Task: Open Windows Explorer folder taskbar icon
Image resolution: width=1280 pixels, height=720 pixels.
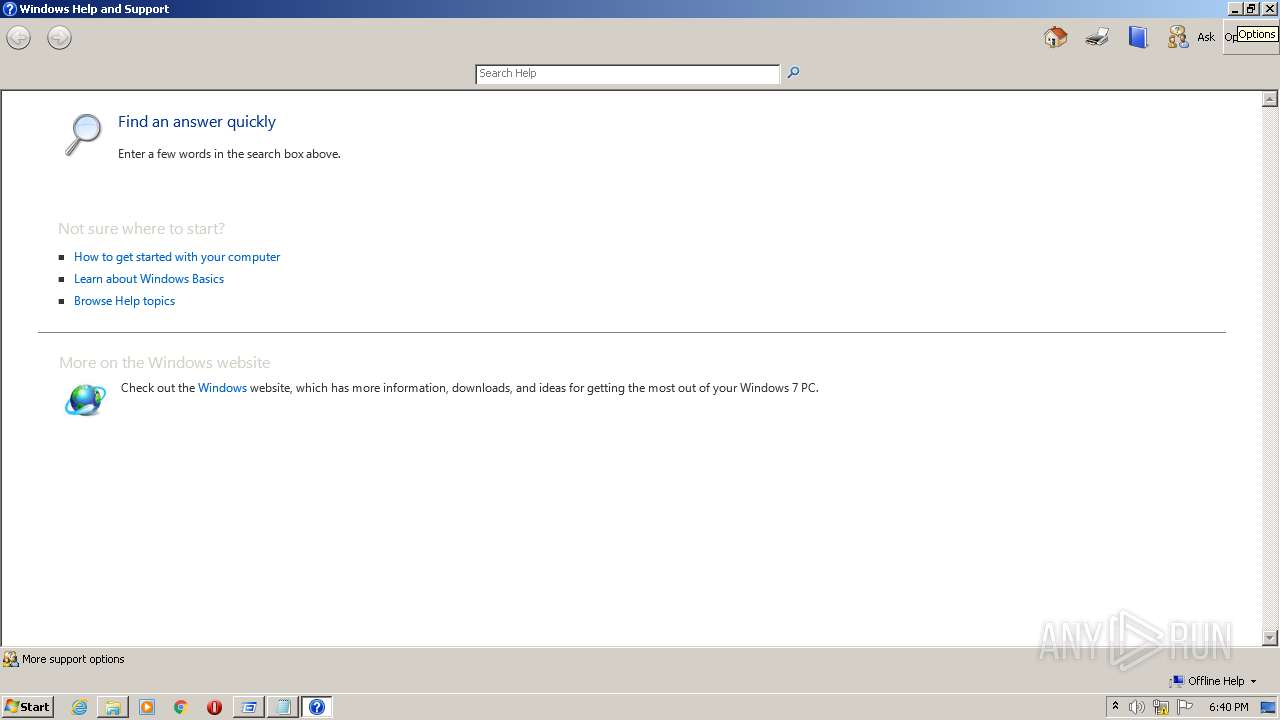Action: tap(113, 707)
